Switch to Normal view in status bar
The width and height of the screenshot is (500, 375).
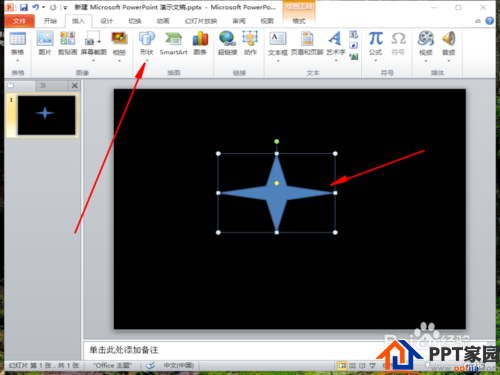[x=342, y=366]
